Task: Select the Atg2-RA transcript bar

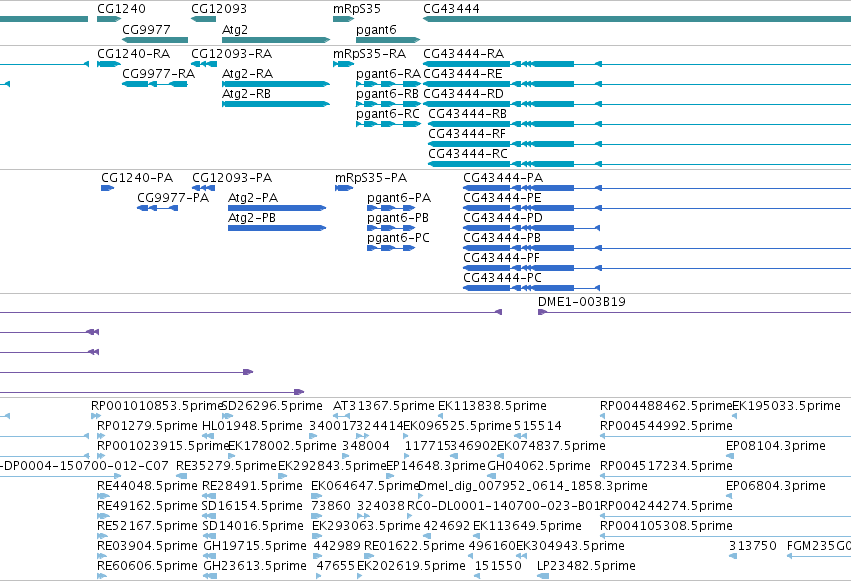Action: (276, 84)
